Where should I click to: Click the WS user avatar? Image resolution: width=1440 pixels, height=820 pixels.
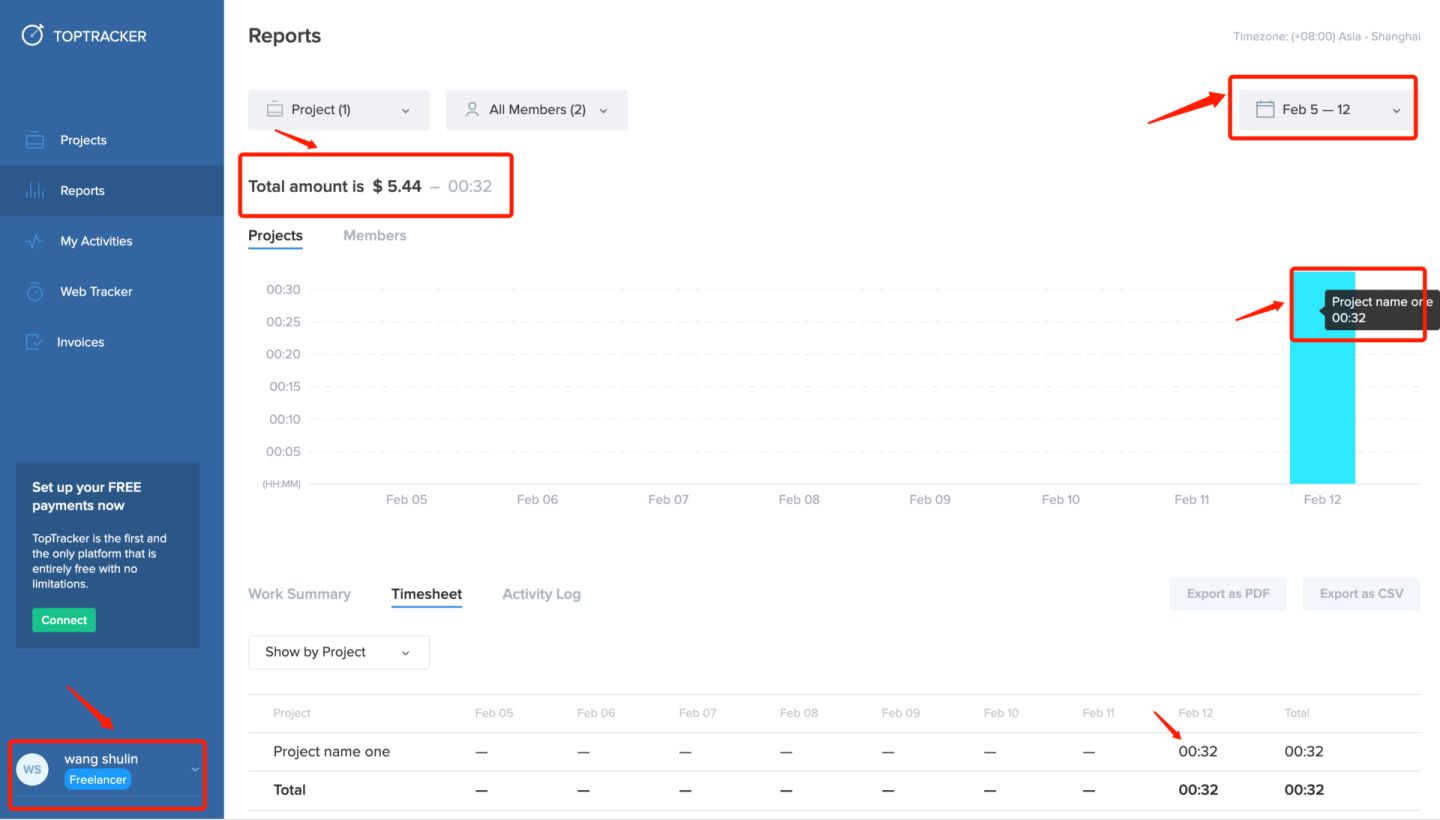[x=32, y=769]
